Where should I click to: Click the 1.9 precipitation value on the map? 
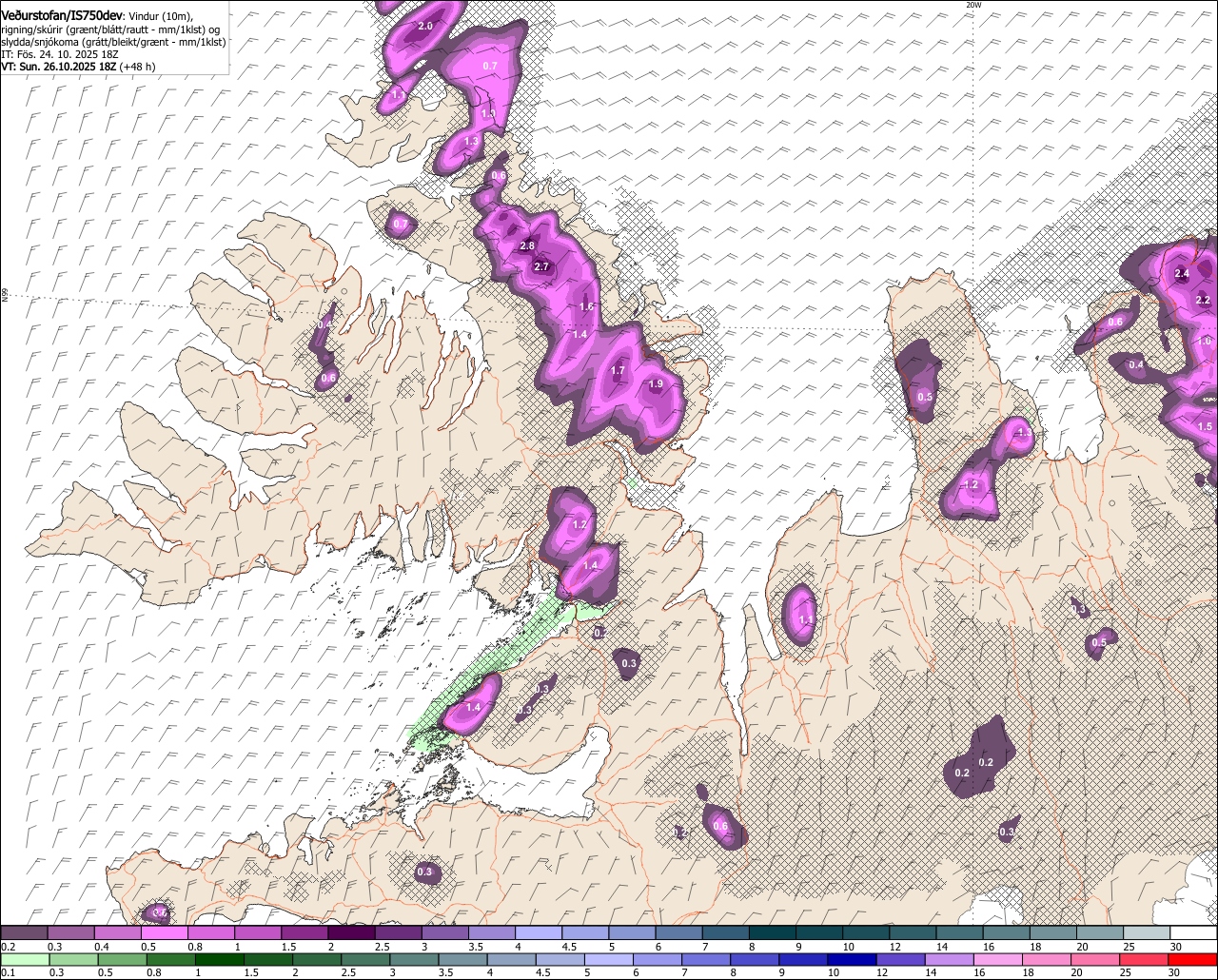click(656, 384)
